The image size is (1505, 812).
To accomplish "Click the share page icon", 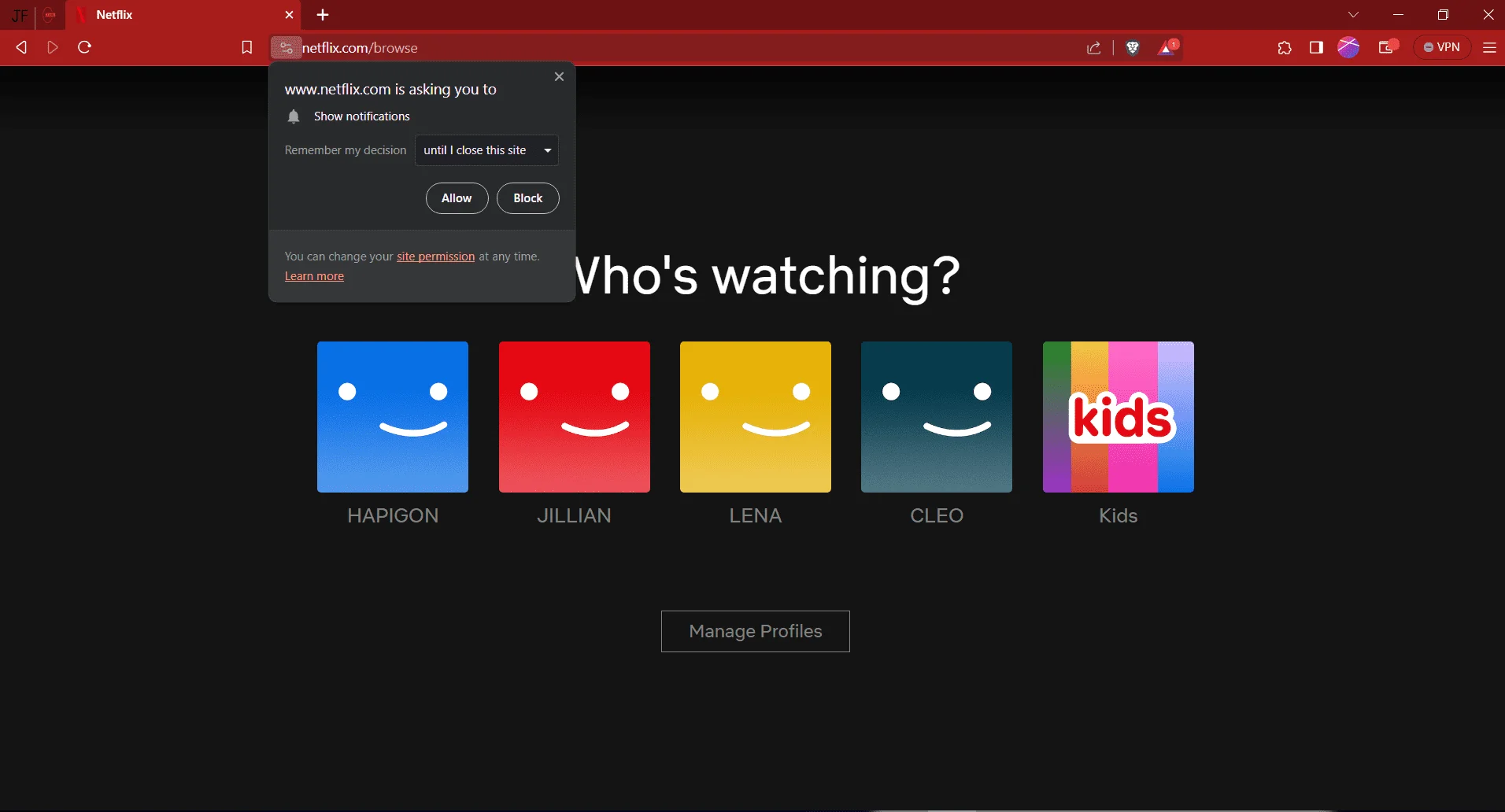I will coord(1094,48).
